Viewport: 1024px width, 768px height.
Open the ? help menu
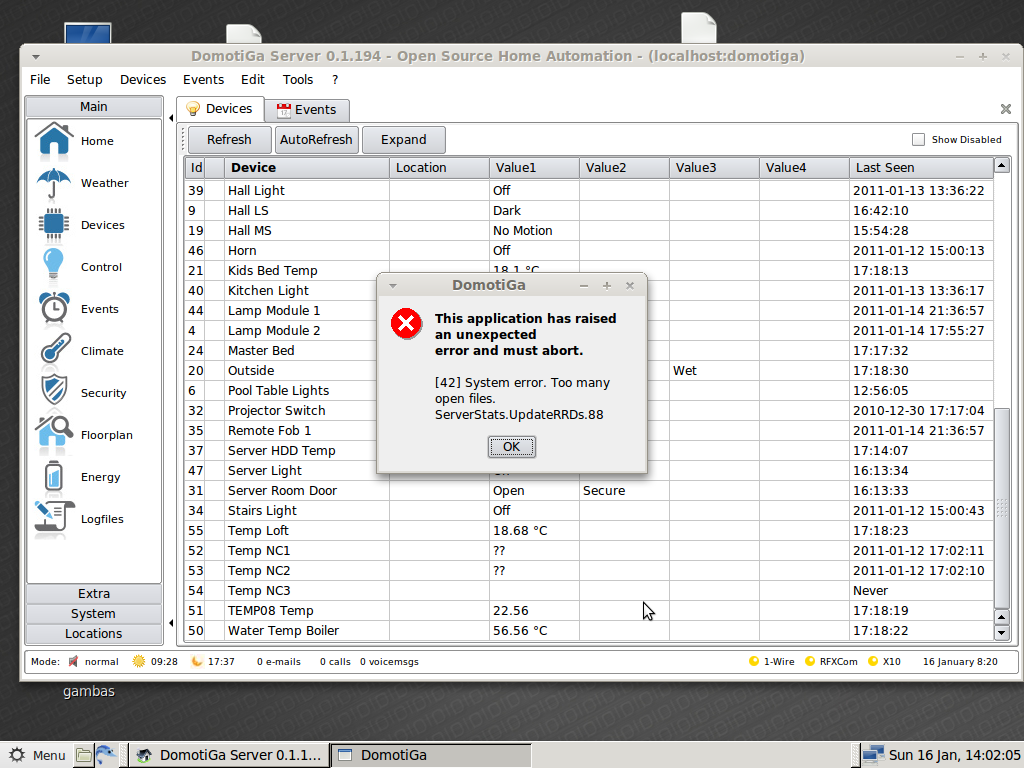tap(335, 79)
